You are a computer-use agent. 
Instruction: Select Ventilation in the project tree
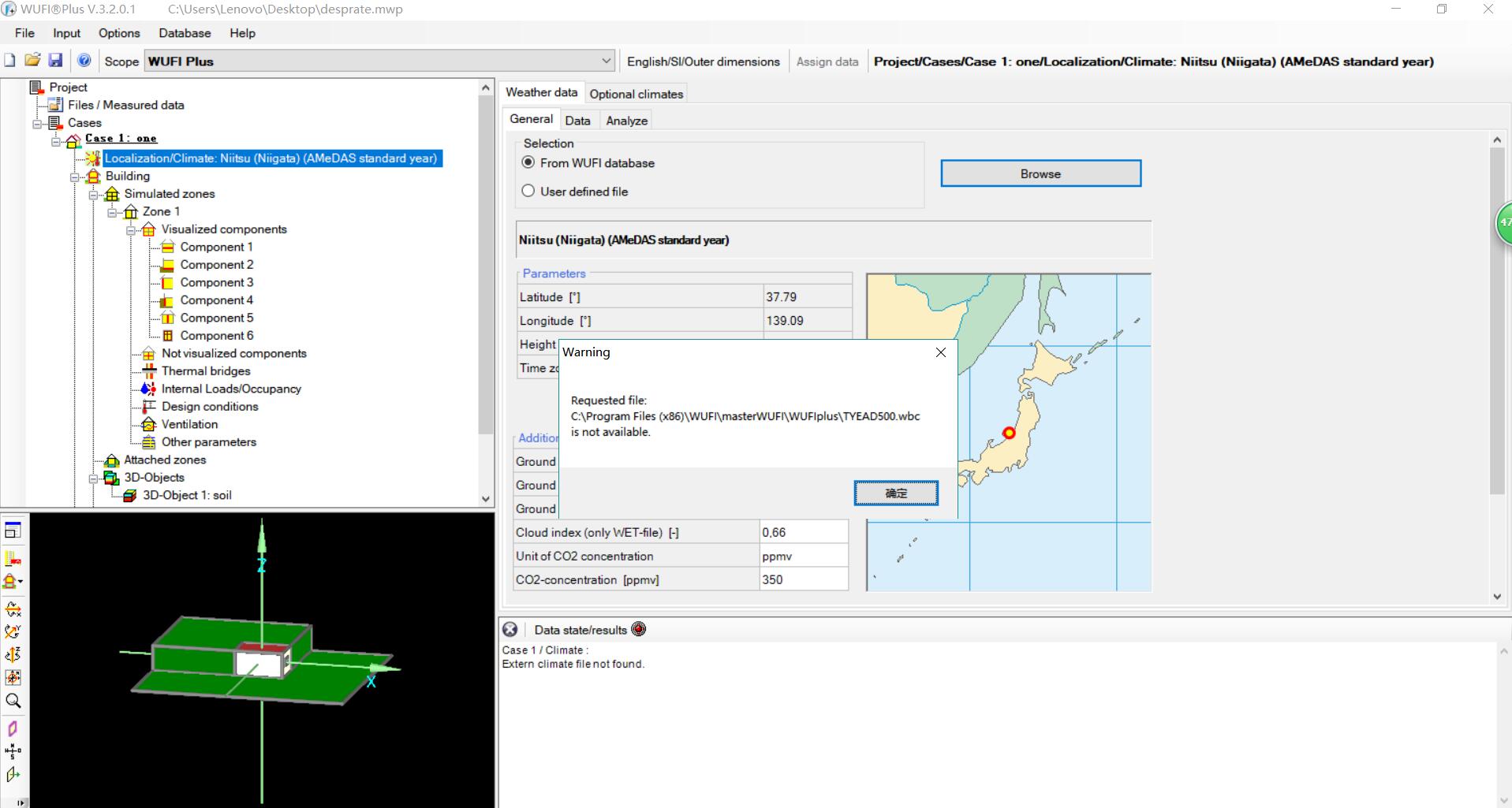[189, 424]
